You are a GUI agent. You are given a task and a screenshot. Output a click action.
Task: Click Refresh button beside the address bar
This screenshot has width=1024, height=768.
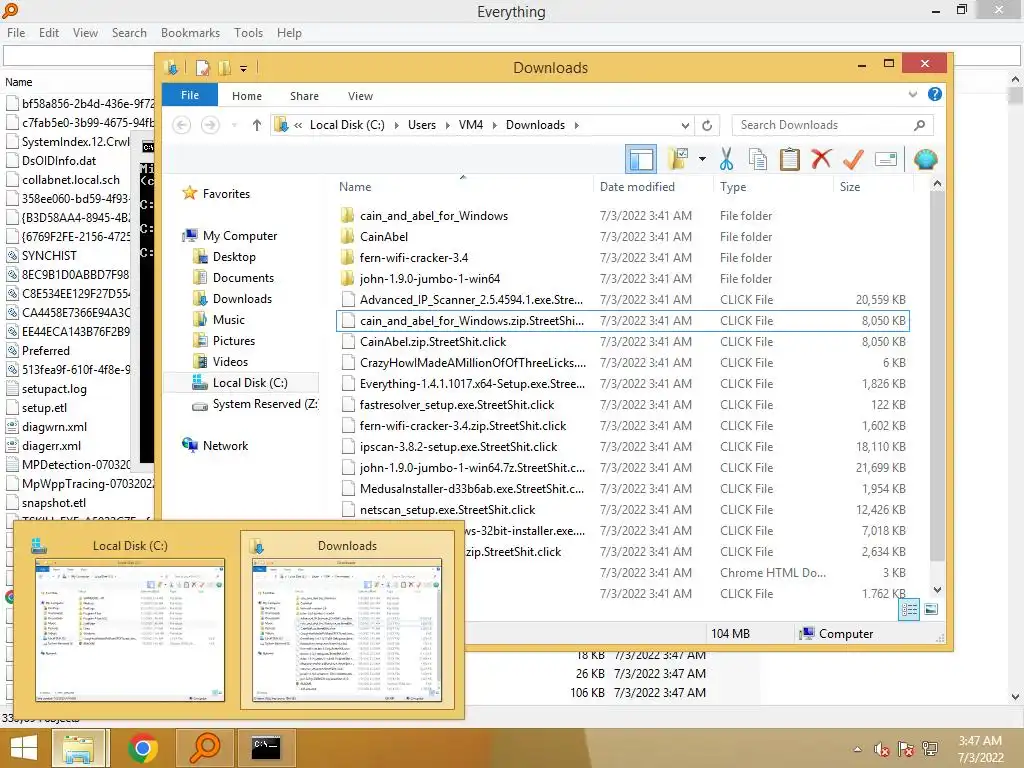click(x=707, y=125)
